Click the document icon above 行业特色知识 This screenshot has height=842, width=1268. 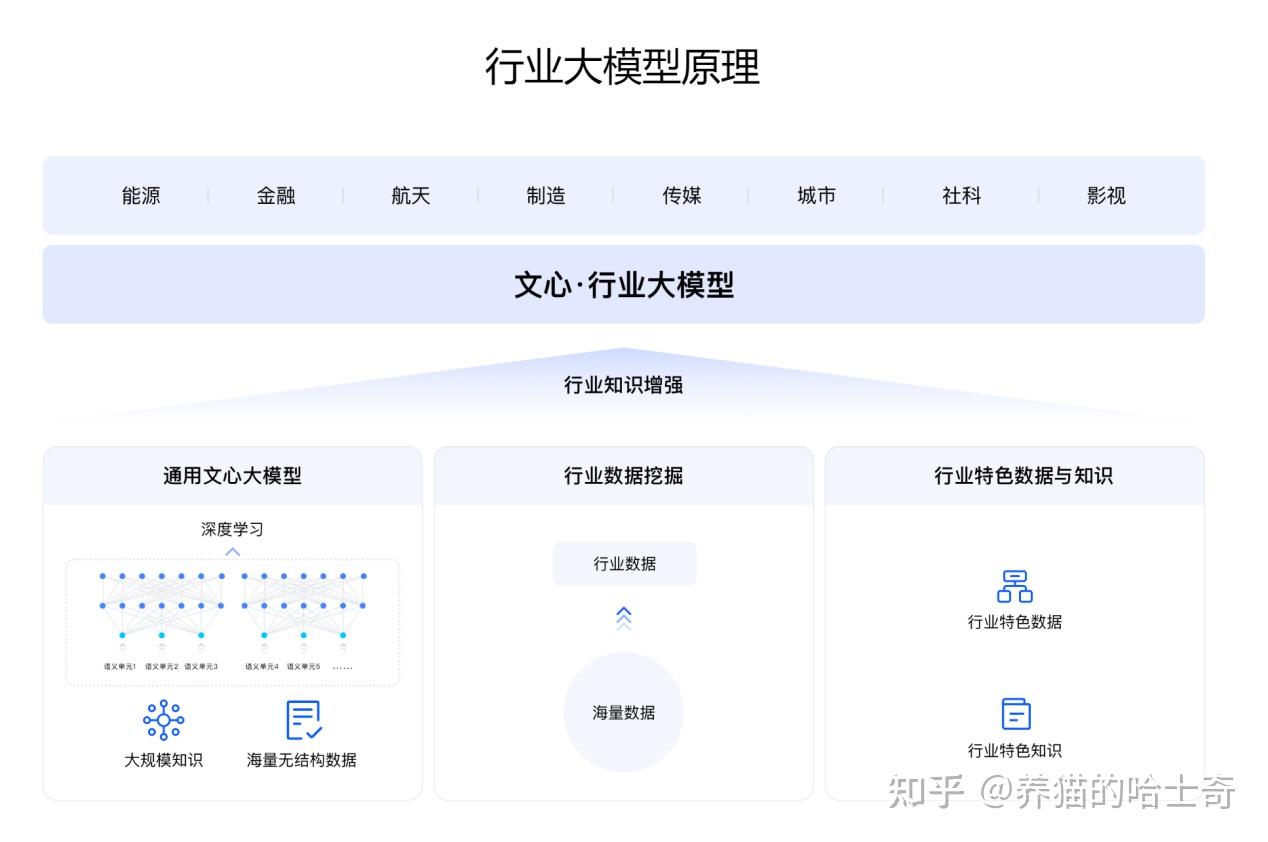(1015, 714)
